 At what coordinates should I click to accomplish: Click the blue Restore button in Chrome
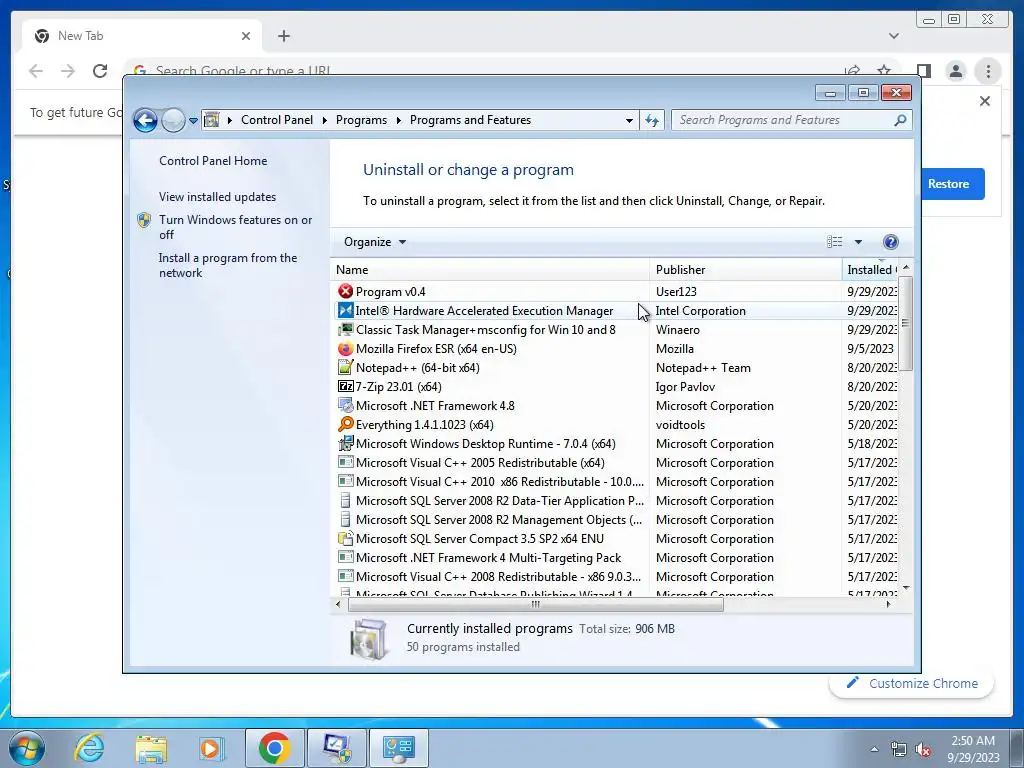(953, 184)
